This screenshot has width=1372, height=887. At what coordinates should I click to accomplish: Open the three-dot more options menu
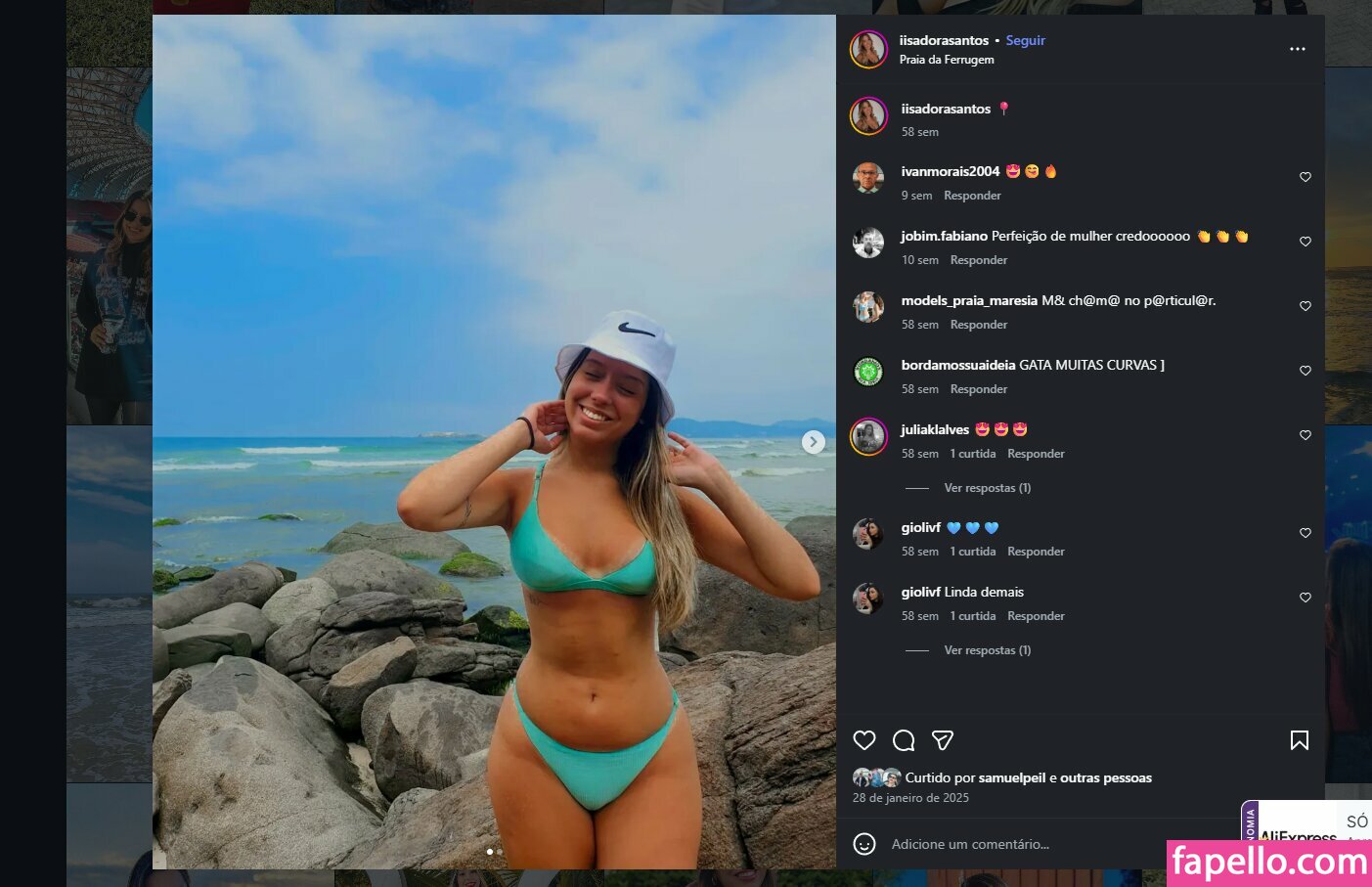coord(1298,49)
